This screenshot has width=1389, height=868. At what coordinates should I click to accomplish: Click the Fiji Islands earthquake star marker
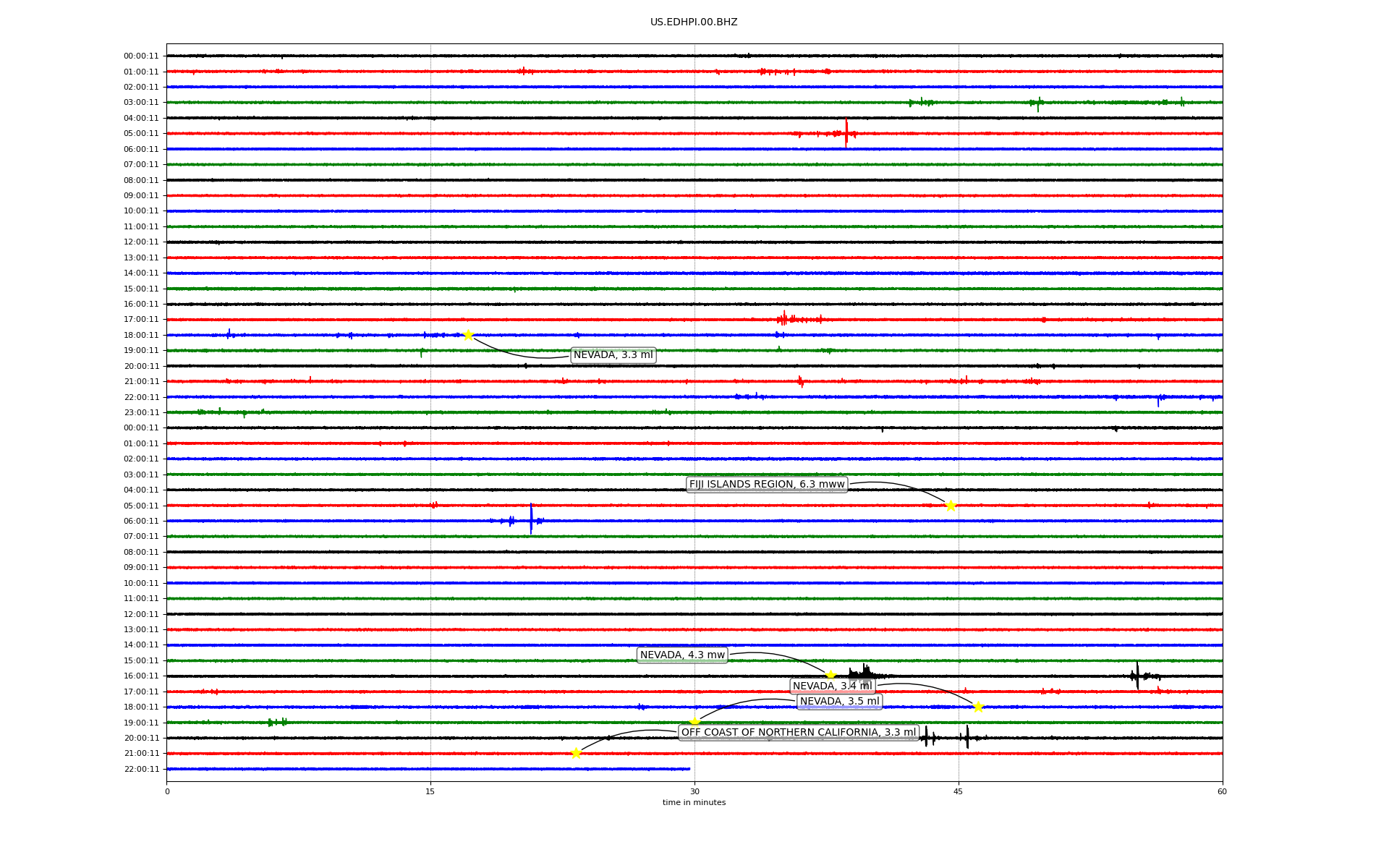coord(951,505)
